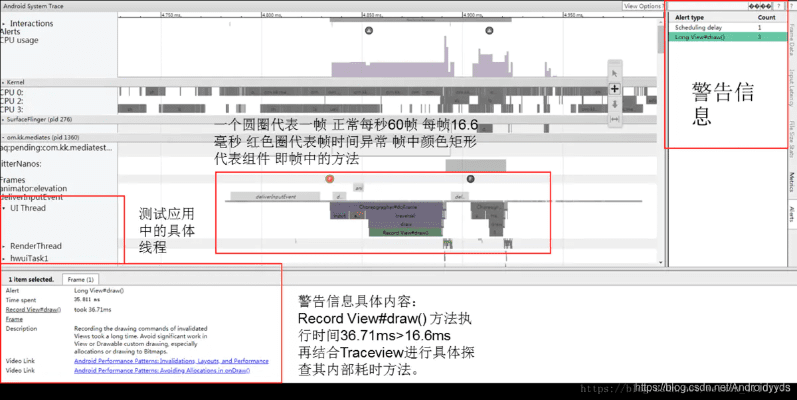This screenshot has width=797, height=400.
Task: Click the CPU 3 track label
Action: pos(12,109)
